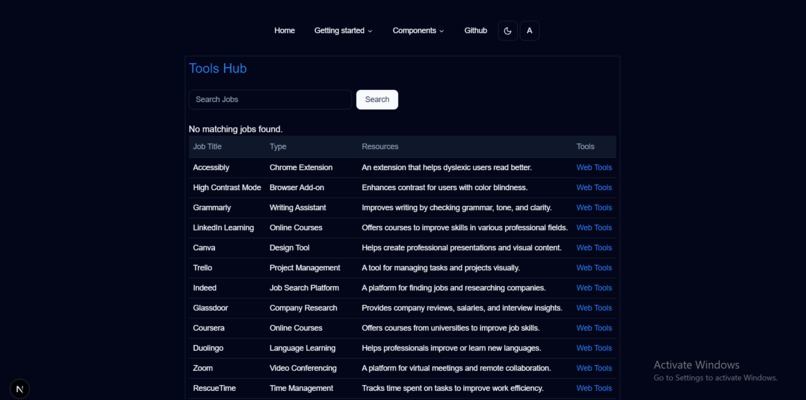Click the Company Research type cell
Screen dimensions: 806x400
[x=303, y=308]
